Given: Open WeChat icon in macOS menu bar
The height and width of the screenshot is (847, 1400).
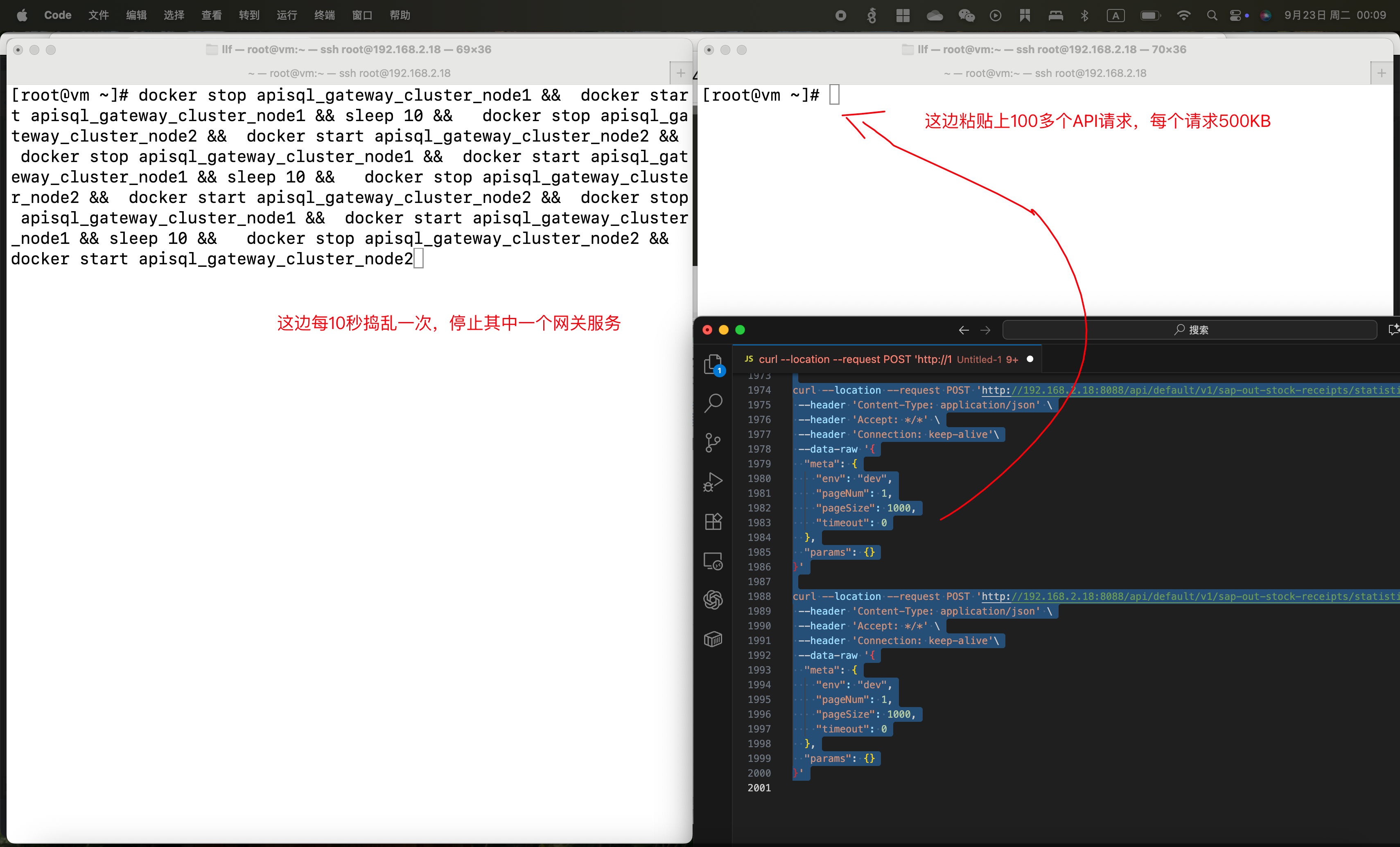Looking at the screenshot, I should pos(966,15).
